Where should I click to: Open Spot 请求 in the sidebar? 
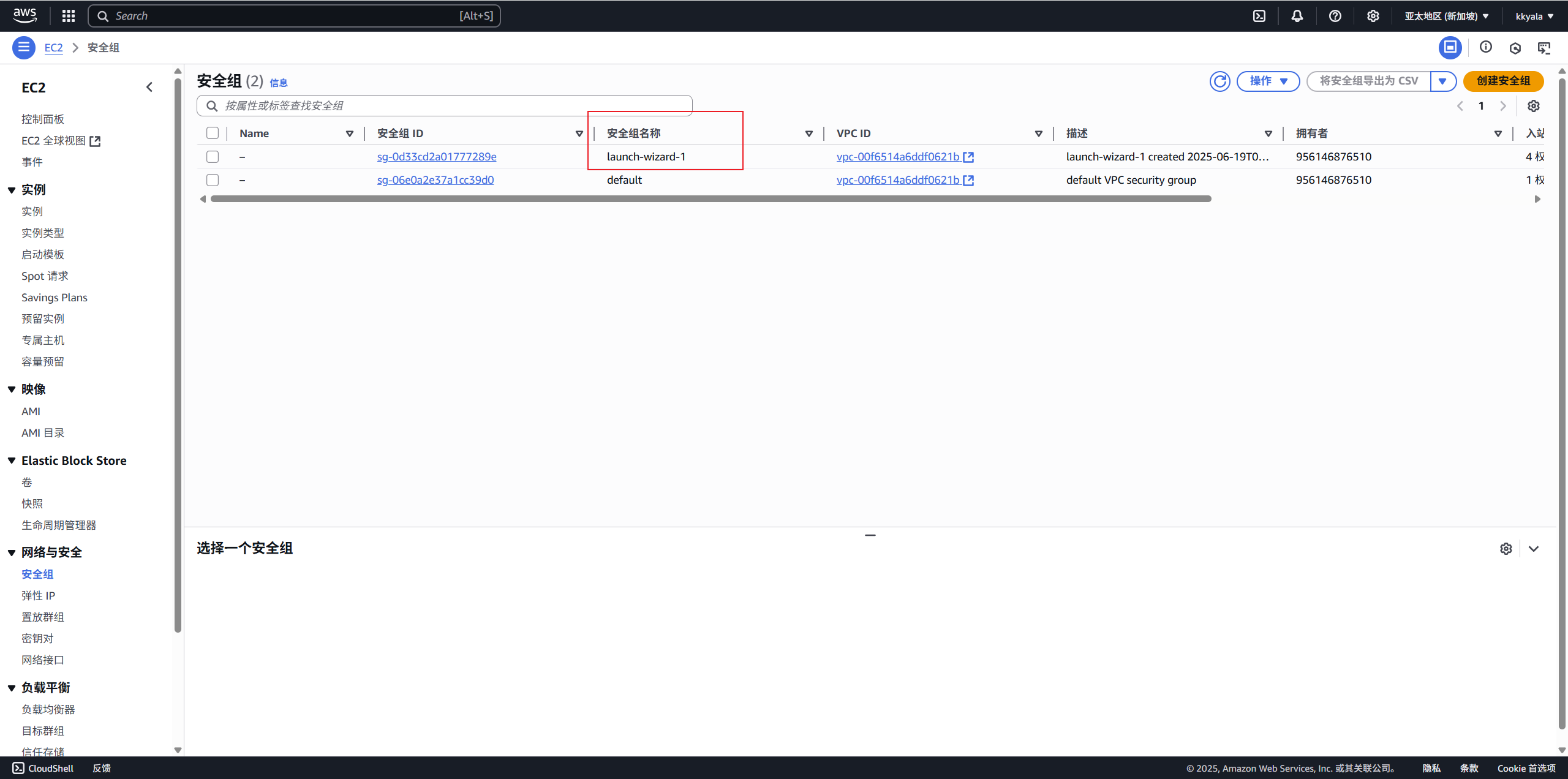pos(45,276)
